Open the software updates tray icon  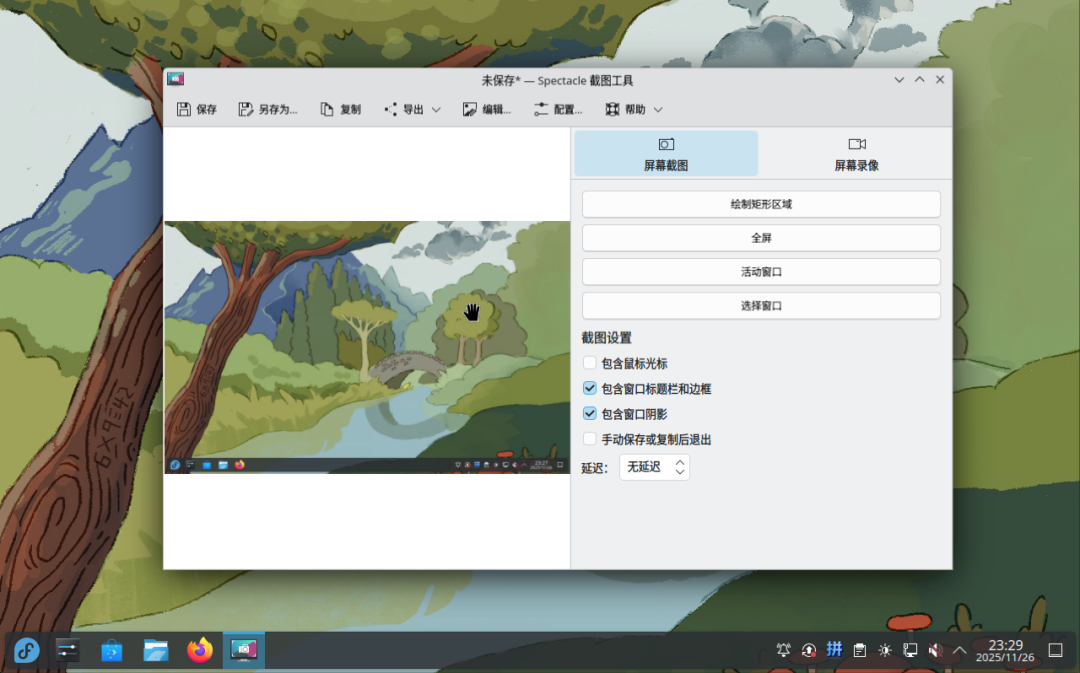point(809,650)
